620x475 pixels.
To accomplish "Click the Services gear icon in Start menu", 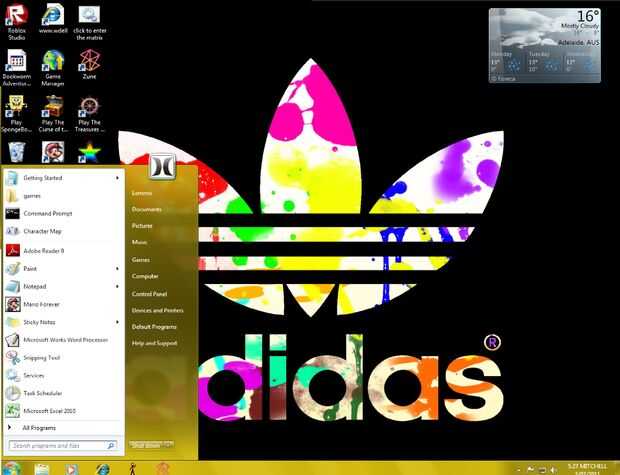I will click(x=13, y=375).
